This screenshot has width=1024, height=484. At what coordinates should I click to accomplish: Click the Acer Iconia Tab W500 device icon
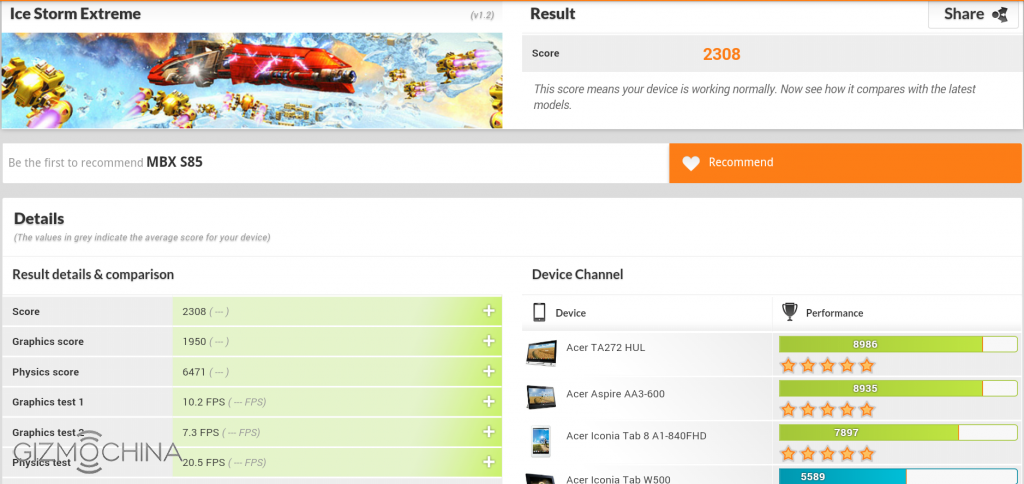tap(541, 476)
